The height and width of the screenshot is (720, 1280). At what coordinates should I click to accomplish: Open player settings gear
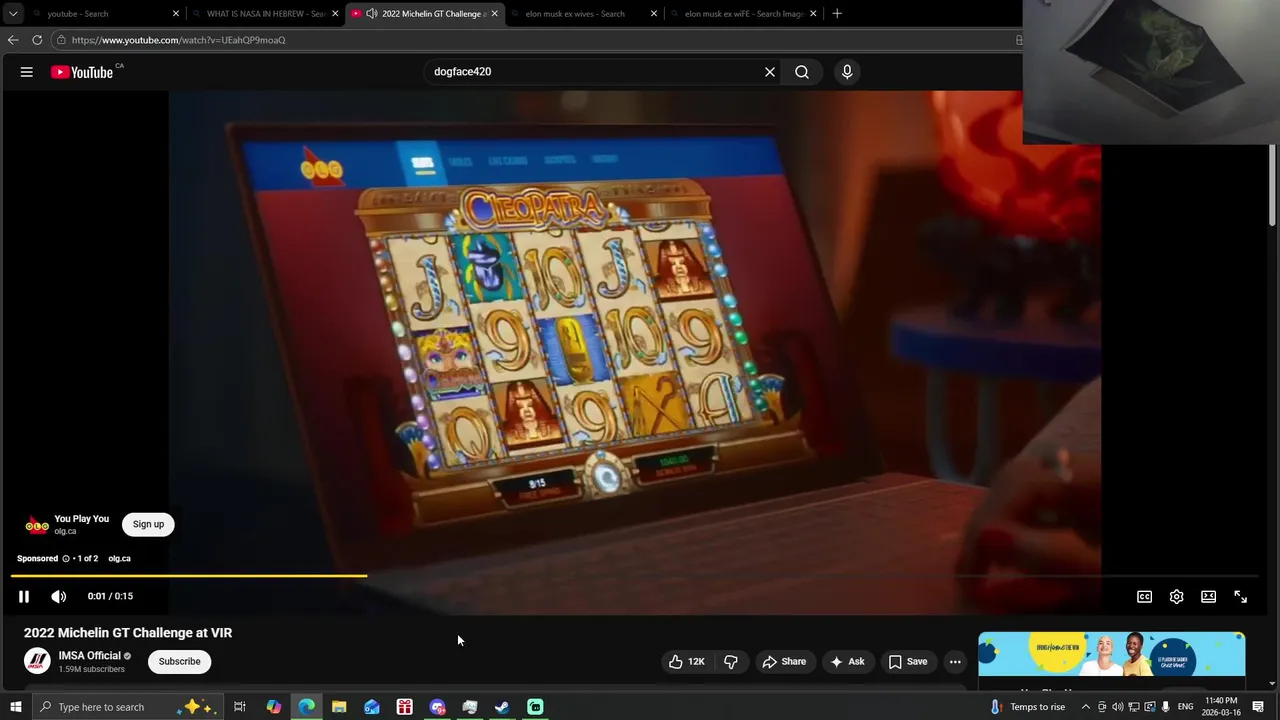tap(1176, 596)
